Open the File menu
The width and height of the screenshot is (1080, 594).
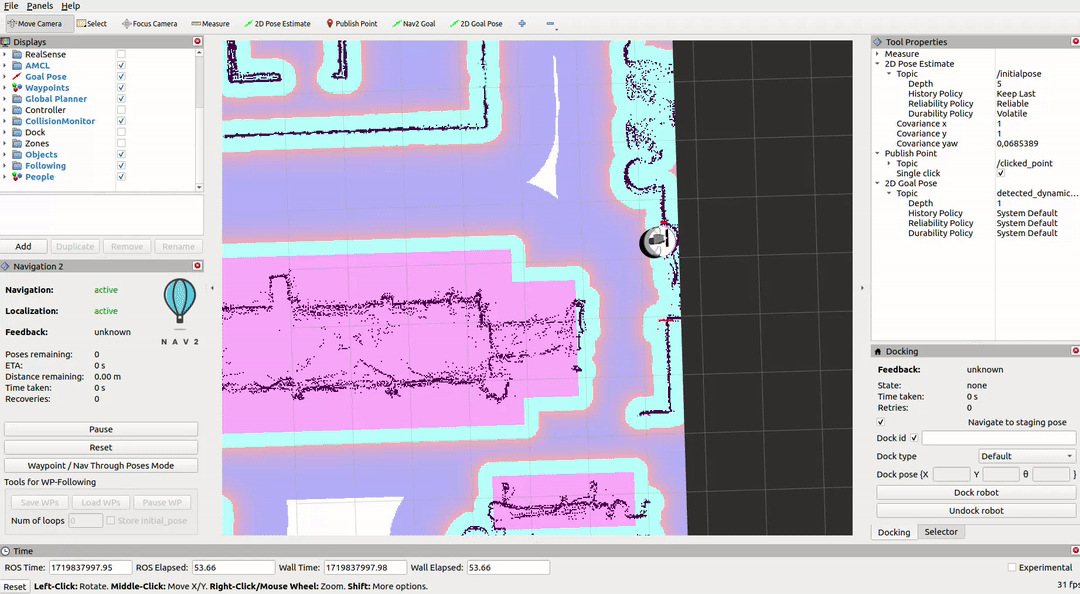click(11, 6)
